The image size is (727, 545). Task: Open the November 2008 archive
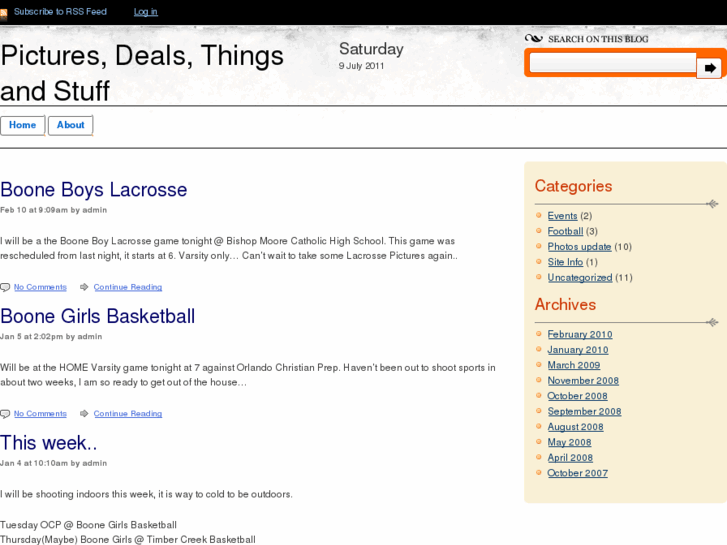(583, 381)
